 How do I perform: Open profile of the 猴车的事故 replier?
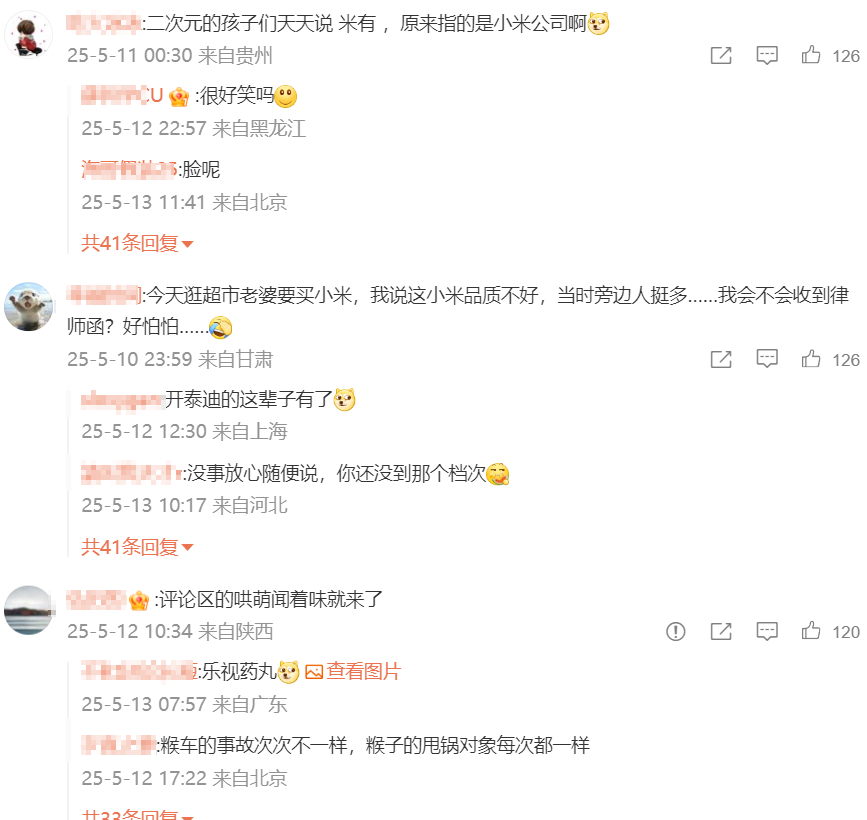coord(118,745)
